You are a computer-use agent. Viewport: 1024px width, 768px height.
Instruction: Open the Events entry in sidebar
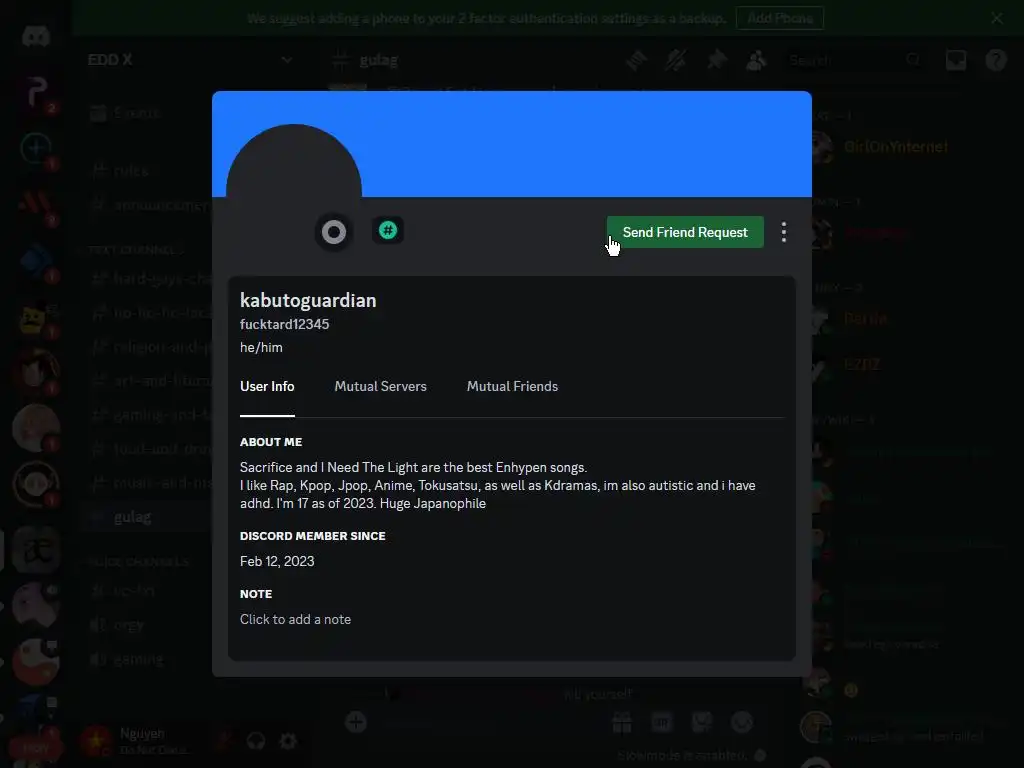(x=137, y=113)
